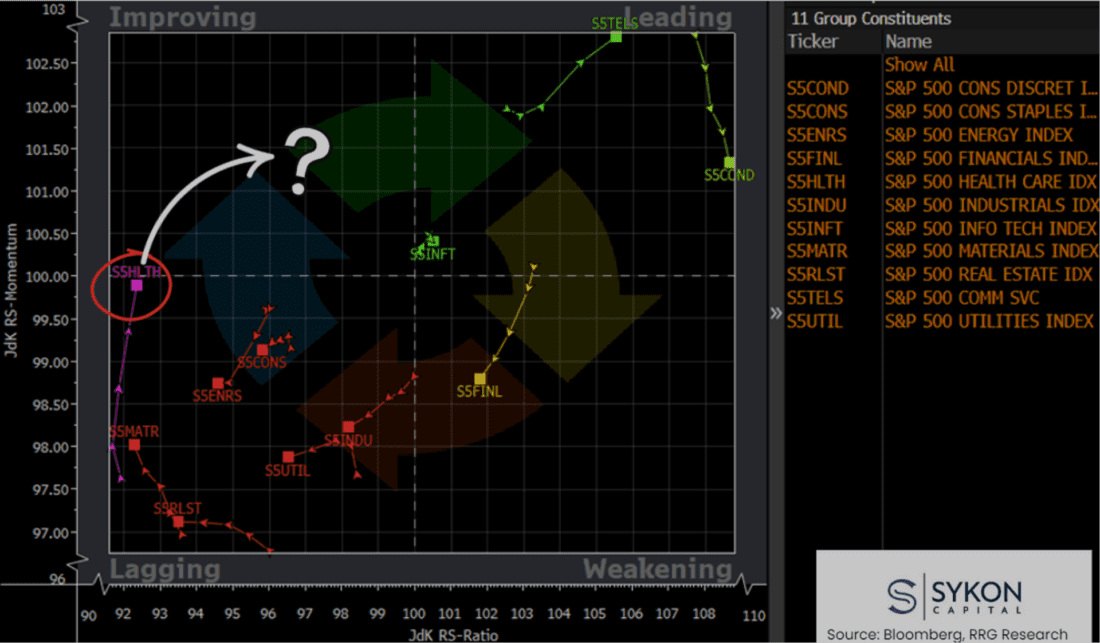The height and width of the screenshot is (643, 1100).
Task: Open S&P 500 FINANCIALS IND row
Action: tap(942, 158)
